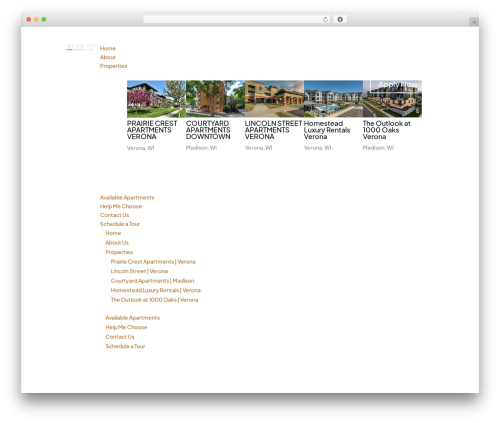
Task: Open a new tab with plus button
Action: coord(474,22)
